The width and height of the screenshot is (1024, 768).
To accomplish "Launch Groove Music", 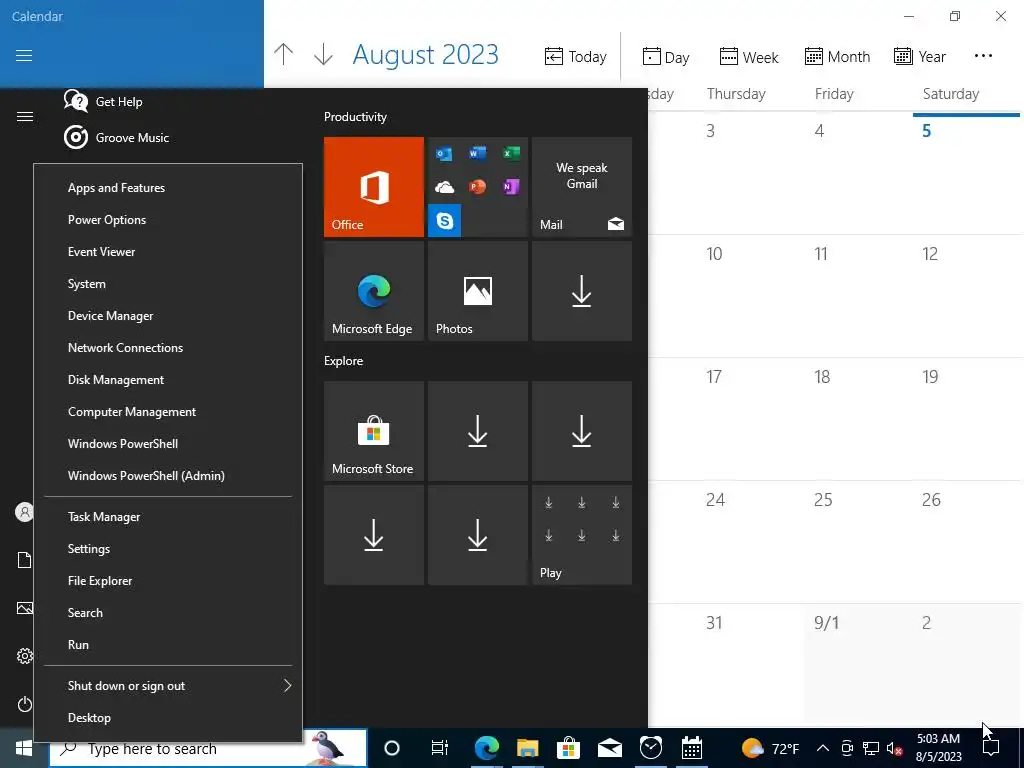I will pos(117,138).
